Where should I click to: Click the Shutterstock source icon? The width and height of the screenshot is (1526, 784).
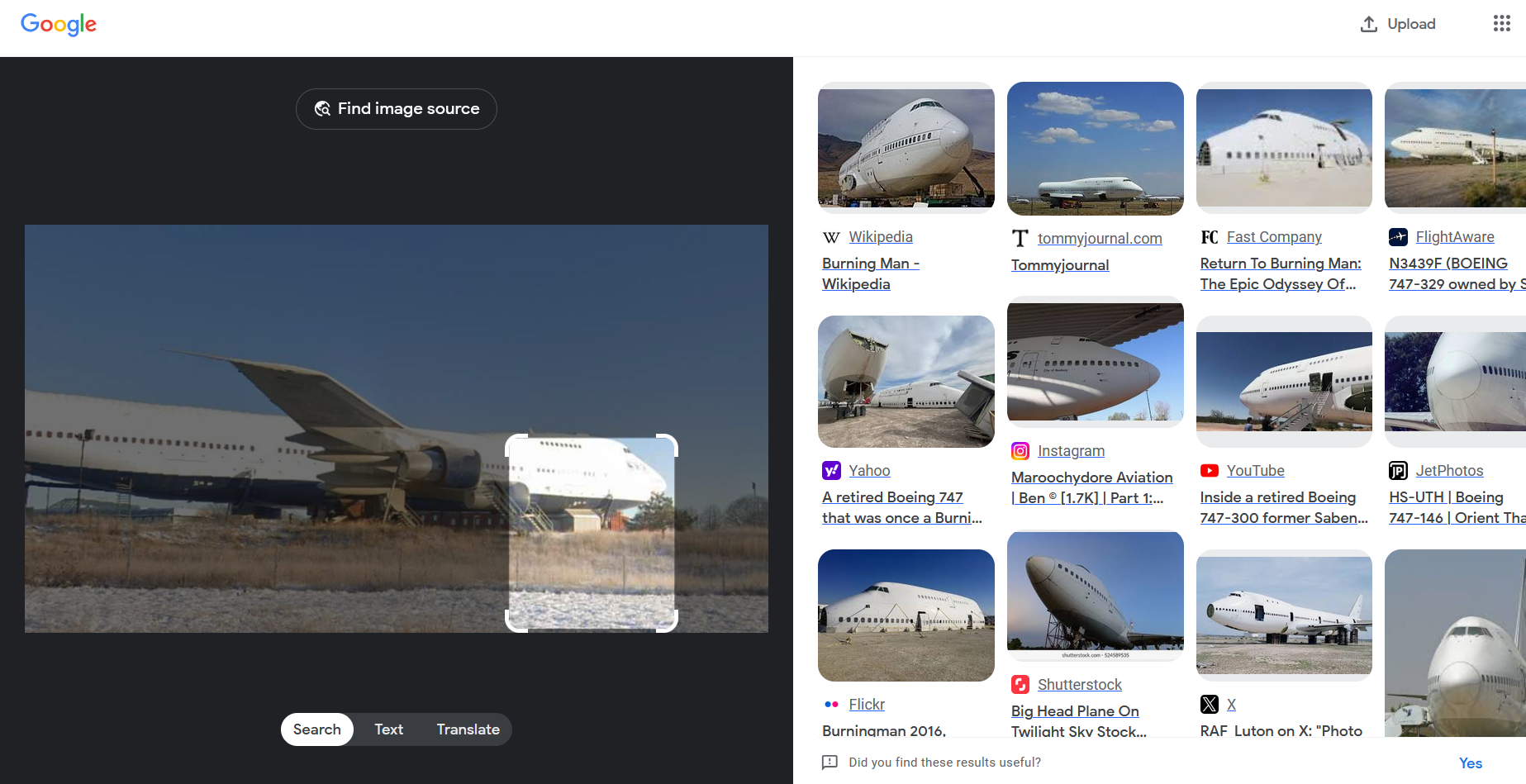[x=1020, y=685]
